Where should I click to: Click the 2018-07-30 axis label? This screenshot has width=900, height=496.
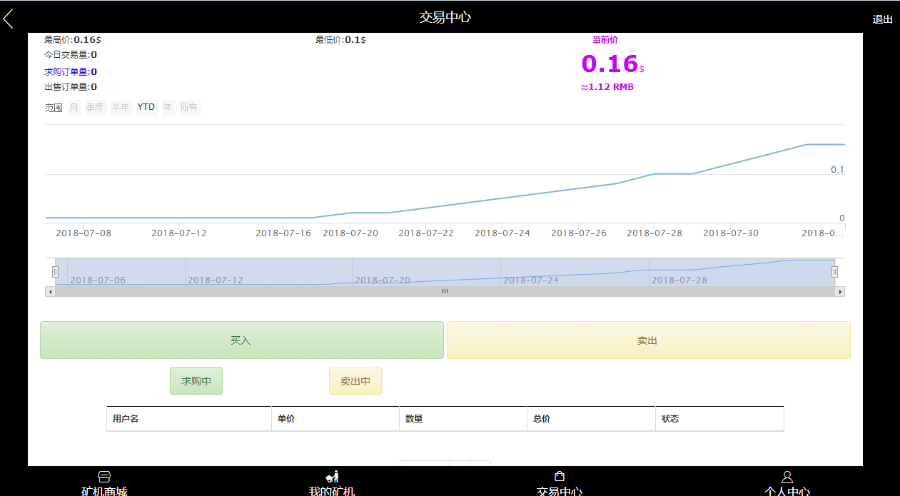(x=731, y=233)
